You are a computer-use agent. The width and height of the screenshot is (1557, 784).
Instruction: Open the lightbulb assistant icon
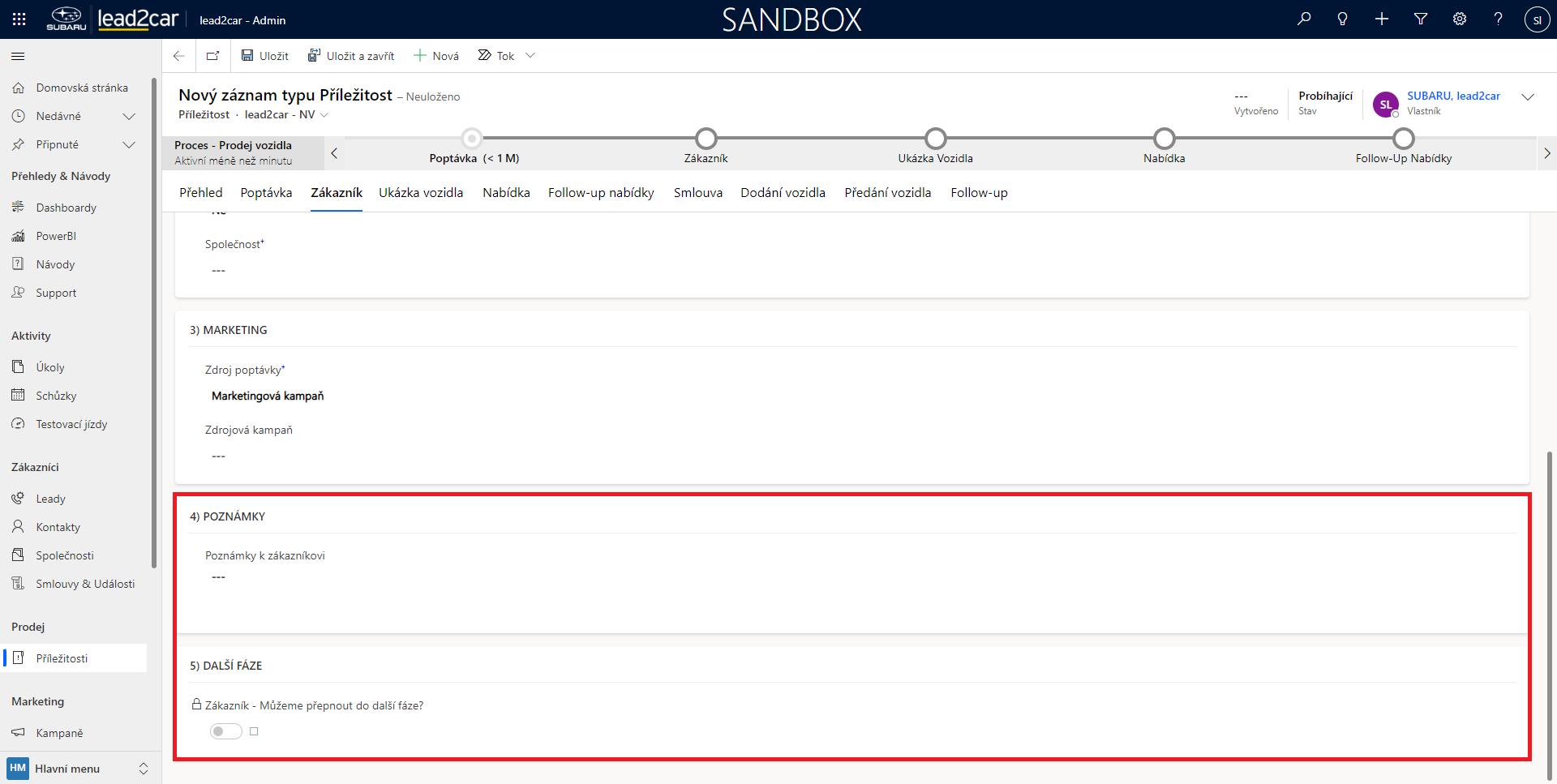1342,19
